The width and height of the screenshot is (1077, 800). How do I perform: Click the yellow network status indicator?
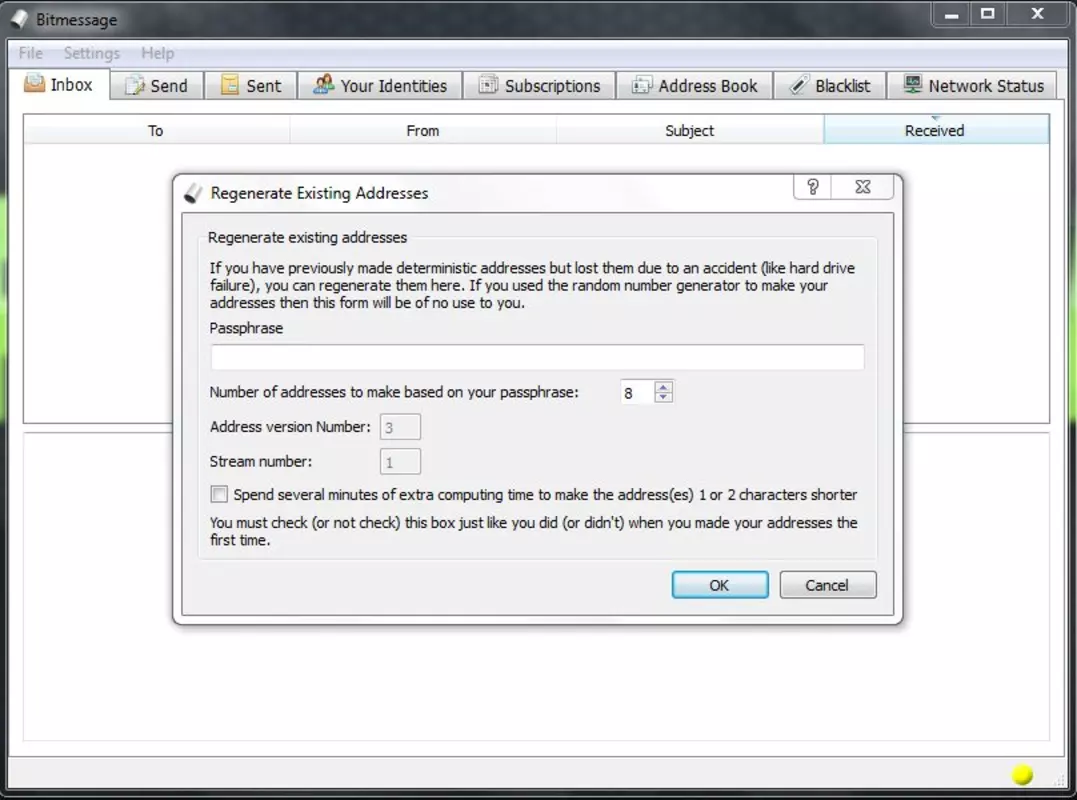(1022, 775)
